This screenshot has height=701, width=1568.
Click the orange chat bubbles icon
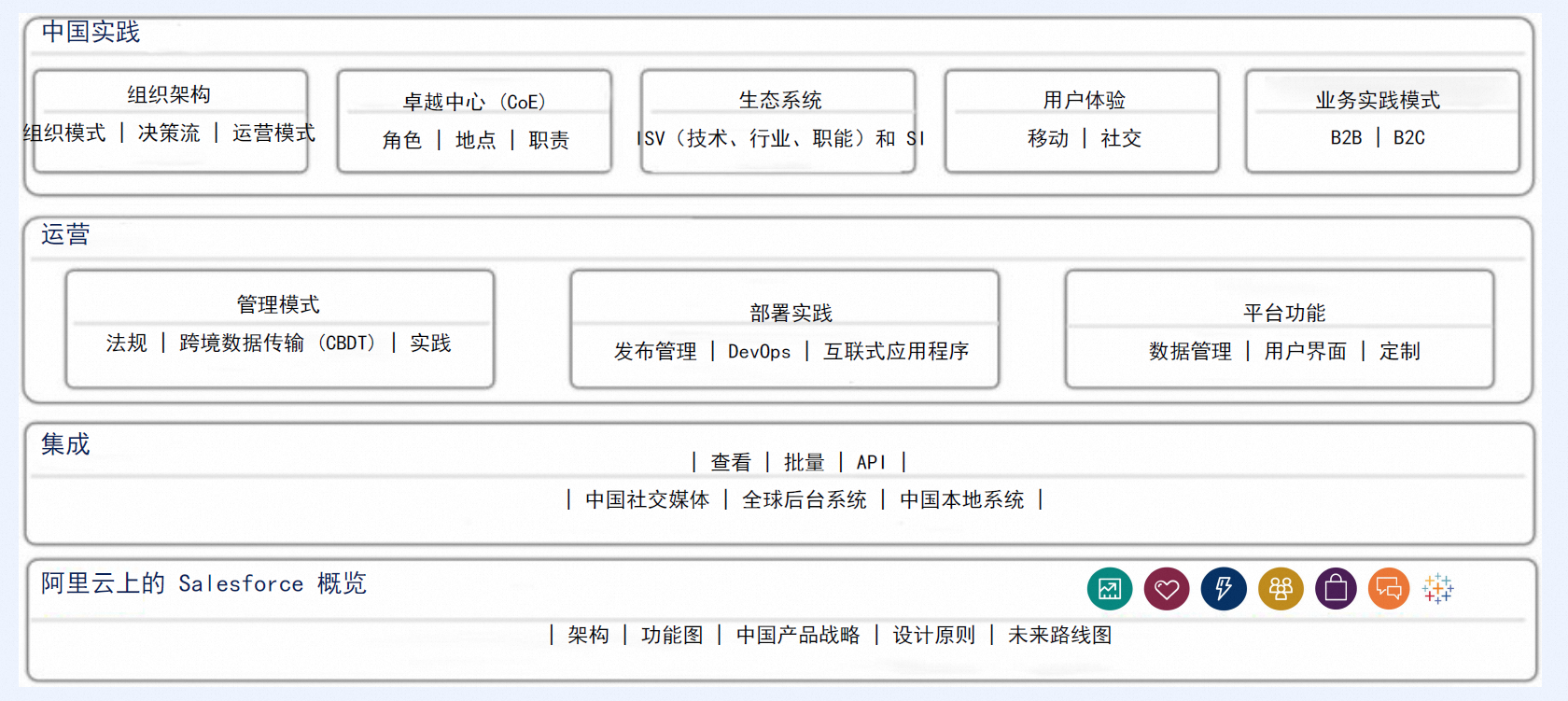[x=1389, y=589]
